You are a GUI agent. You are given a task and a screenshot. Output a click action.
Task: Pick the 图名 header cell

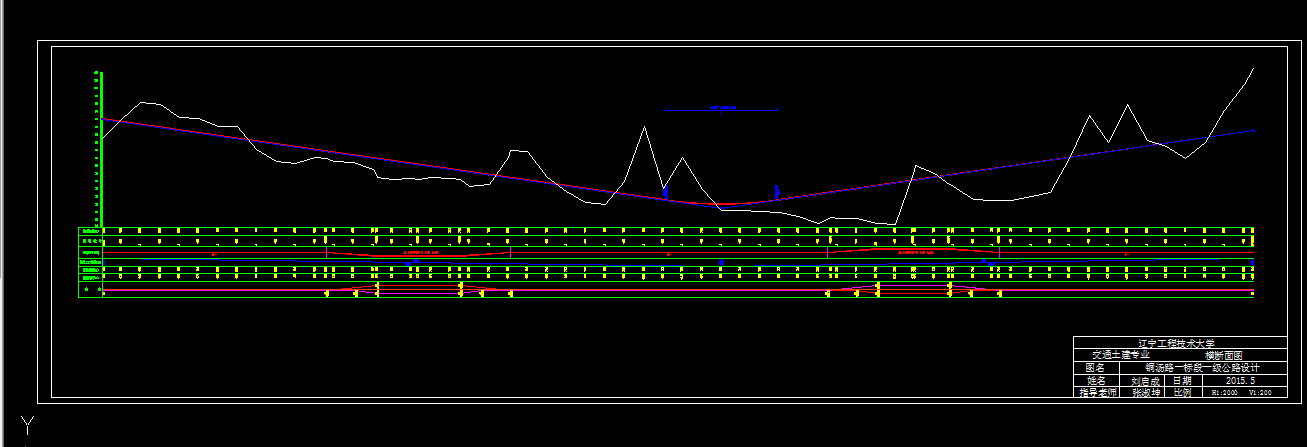1095,368
